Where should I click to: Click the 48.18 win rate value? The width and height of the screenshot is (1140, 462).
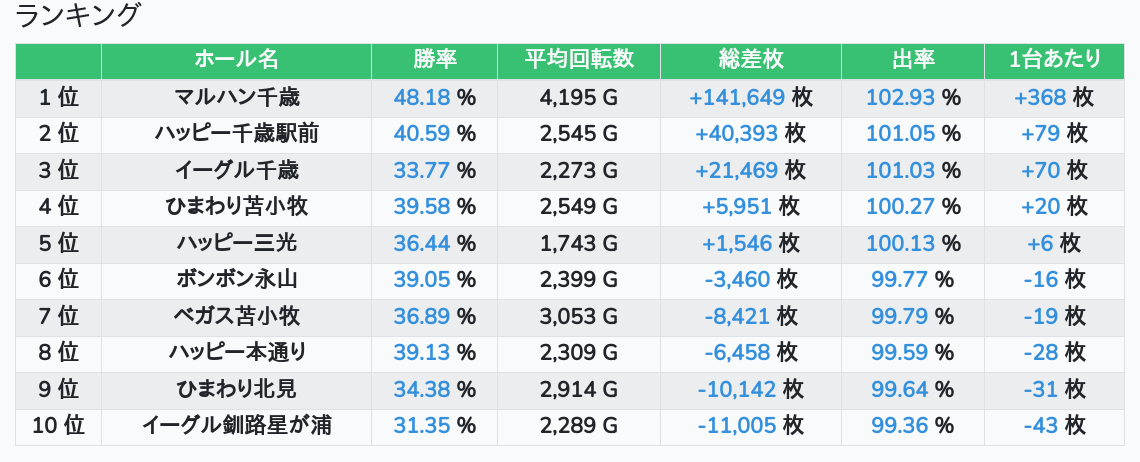coord(422,97)
